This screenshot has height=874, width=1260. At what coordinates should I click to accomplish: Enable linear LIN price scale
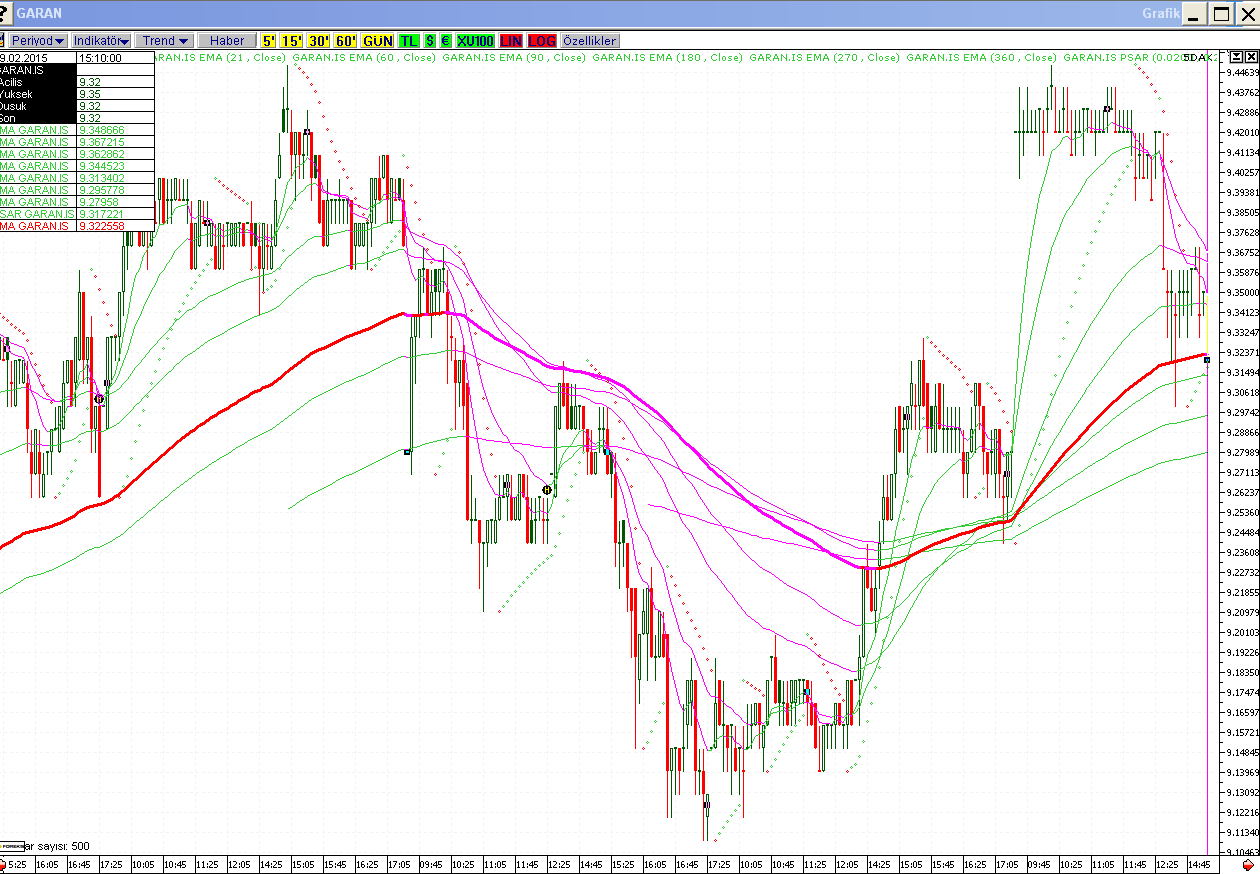pos(511,41)
